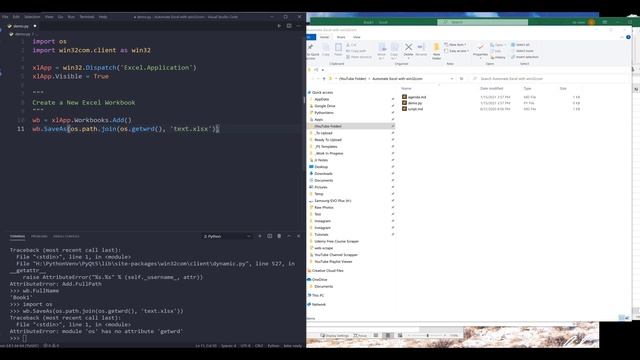Click Move to icon in Explorer ribbon
Viewport: 640px width, 360px height.
(381, 51)
